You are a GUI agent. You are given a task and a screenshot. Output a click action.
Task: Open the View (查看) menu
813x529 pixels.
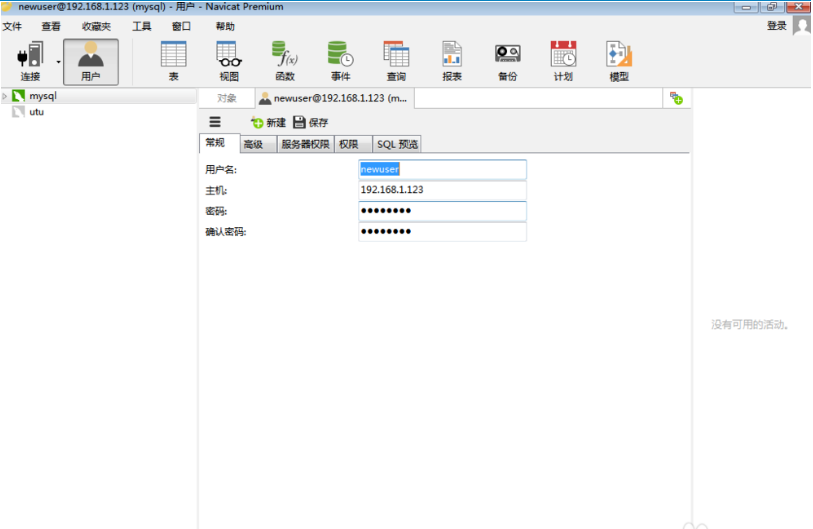point(51,26)
